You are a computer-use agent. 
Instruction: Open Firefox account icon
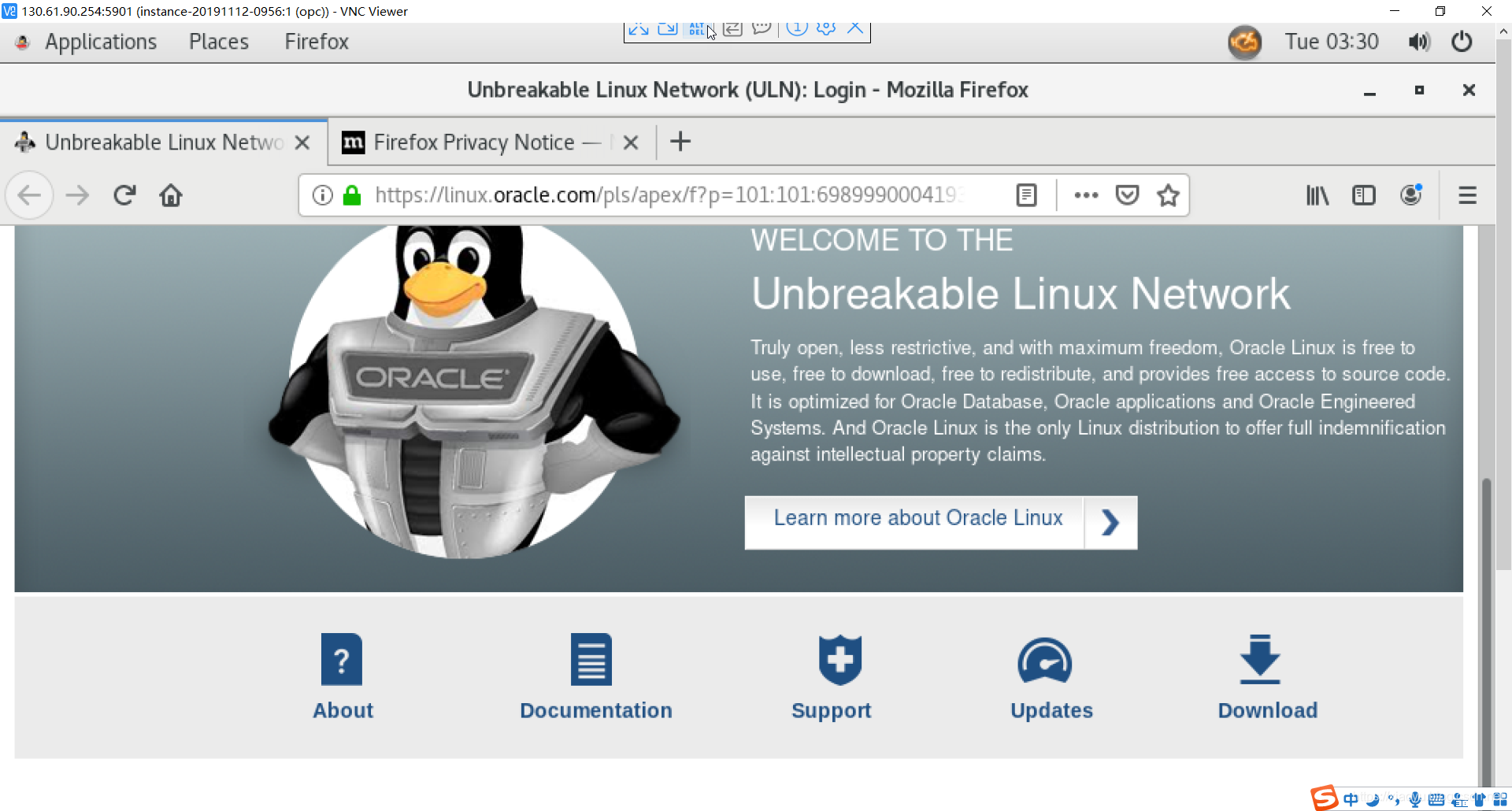click(x=1411, y=195)
